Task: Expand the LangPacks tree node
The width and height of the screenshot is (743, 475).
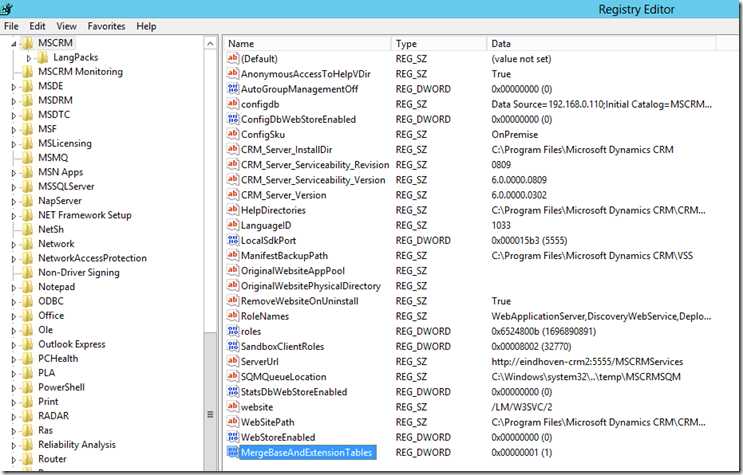Action: tap(29, 58)
